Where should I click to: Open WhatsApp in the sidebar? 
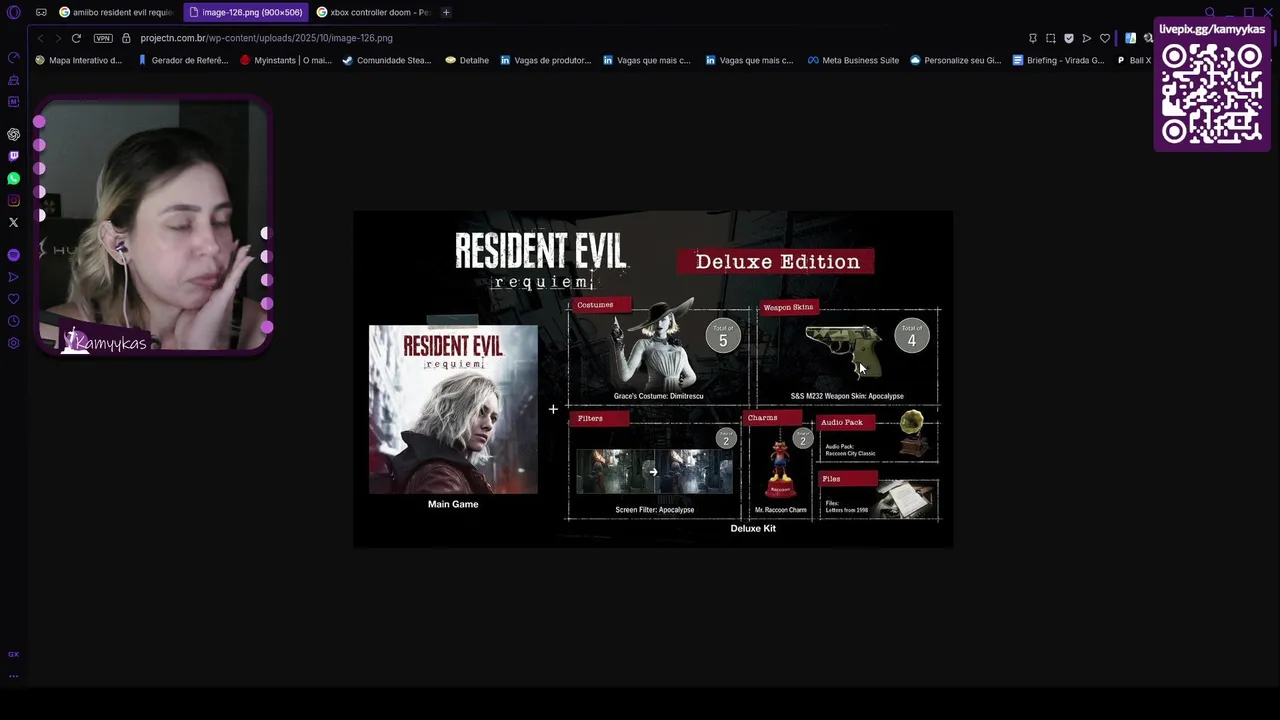tap(13, 178)
